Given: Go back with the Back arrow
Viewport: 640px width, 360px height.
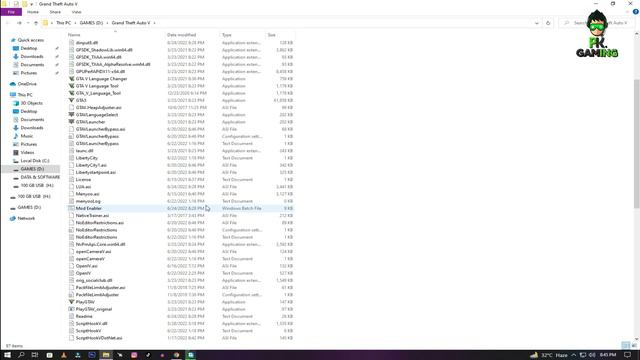Looking at the screenshot, I should 7,23.
